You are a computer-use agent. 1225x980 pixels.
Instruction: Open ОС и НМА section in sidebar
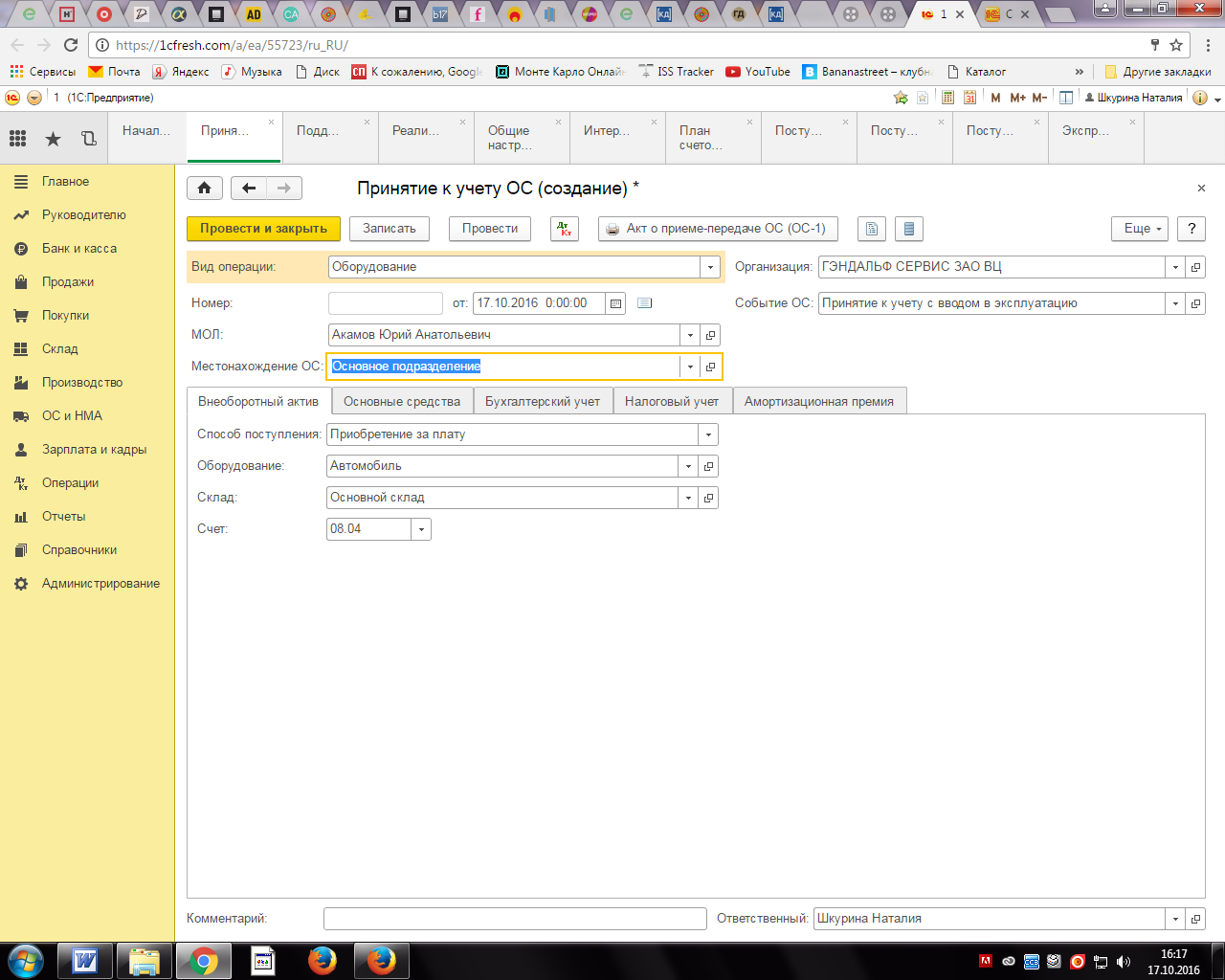72,416
